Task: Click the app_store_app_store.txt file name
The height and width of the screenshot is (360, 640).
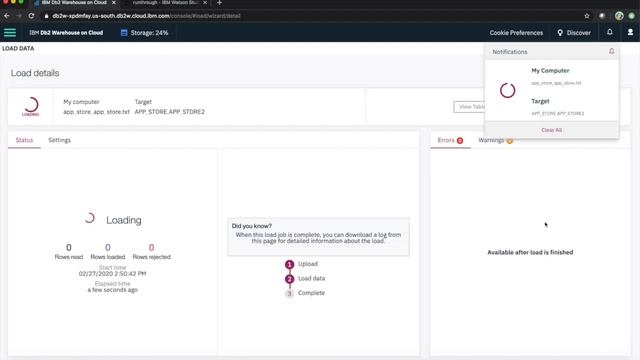Action: (x=96, y=111)
